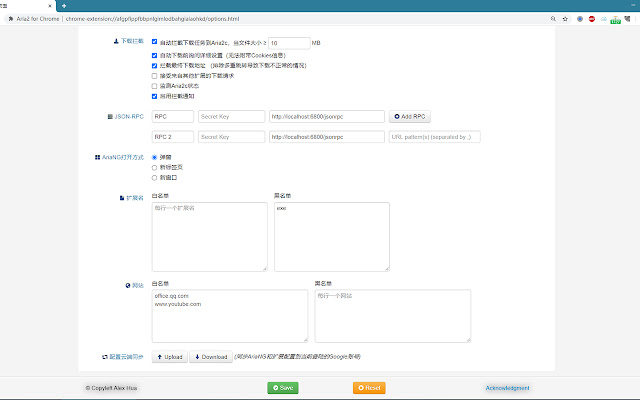
Task: Click office.qq.com in website whitelist
Action: (x=171, y=296)
